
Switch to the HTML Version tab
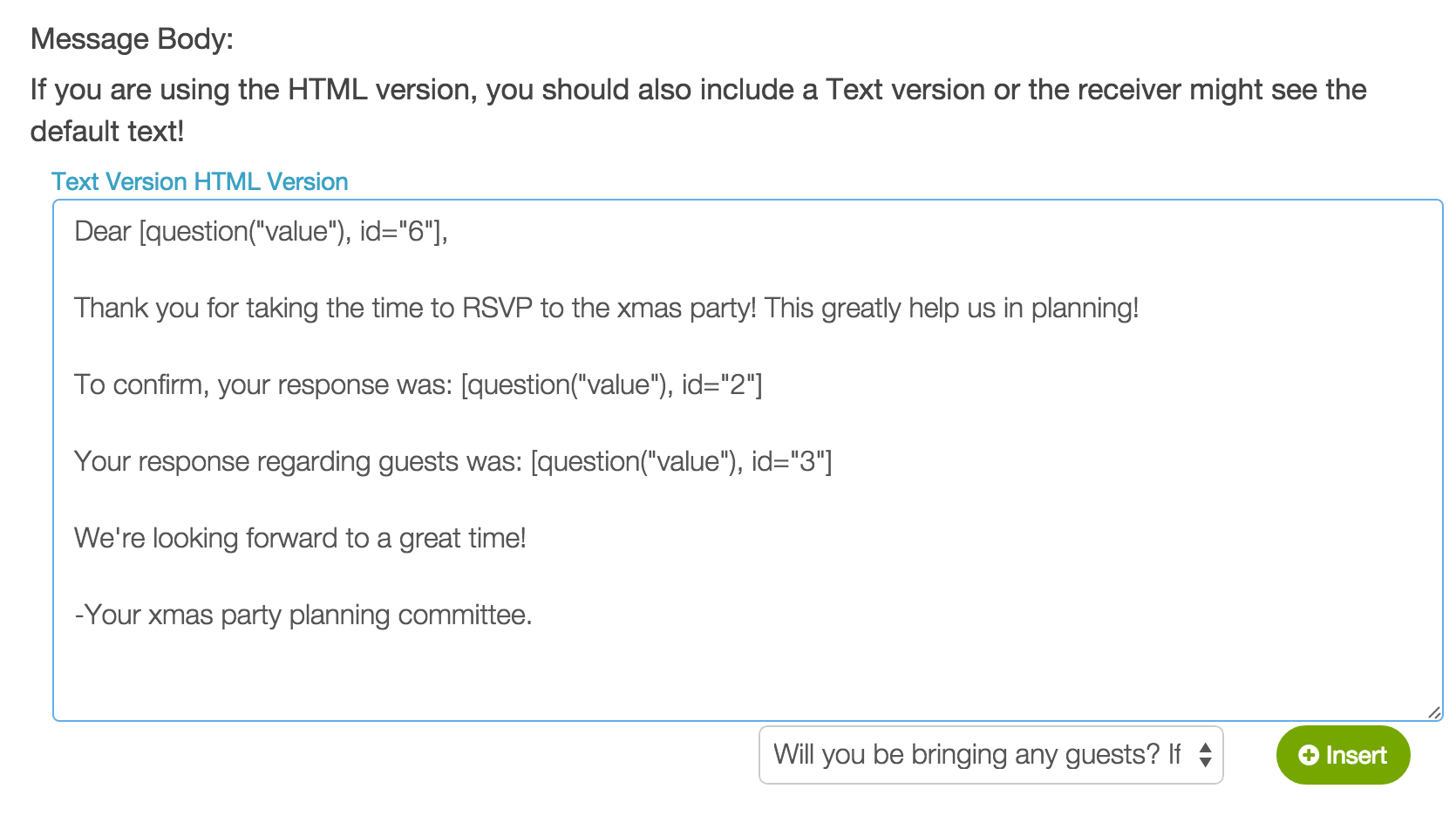(x=271, y=181)
